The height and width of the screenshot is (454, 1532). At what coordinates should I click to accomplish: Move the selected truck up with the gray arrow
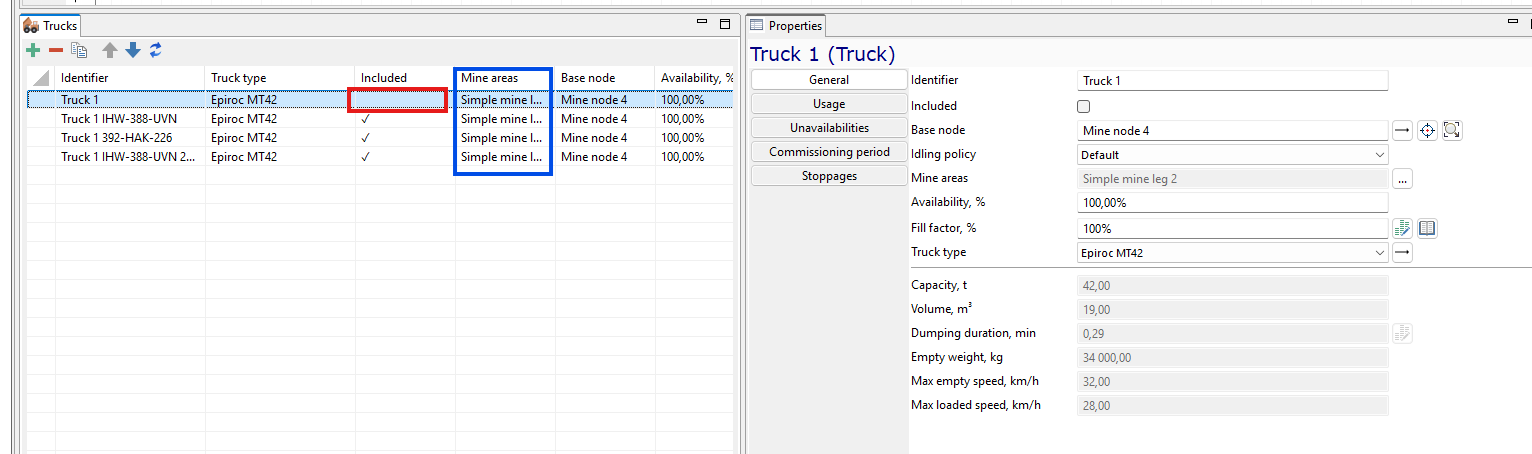point(110,50)
